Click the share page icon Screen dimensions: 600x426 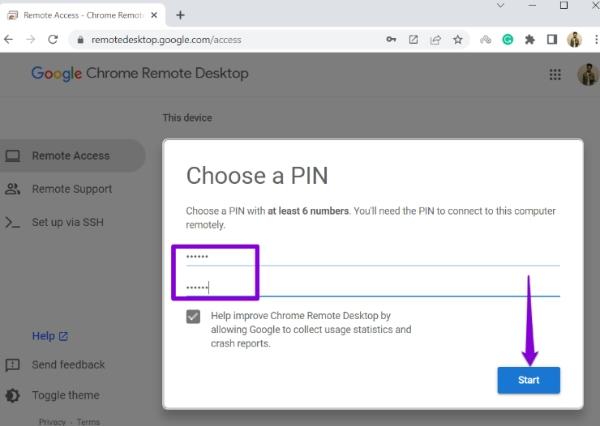435,39
